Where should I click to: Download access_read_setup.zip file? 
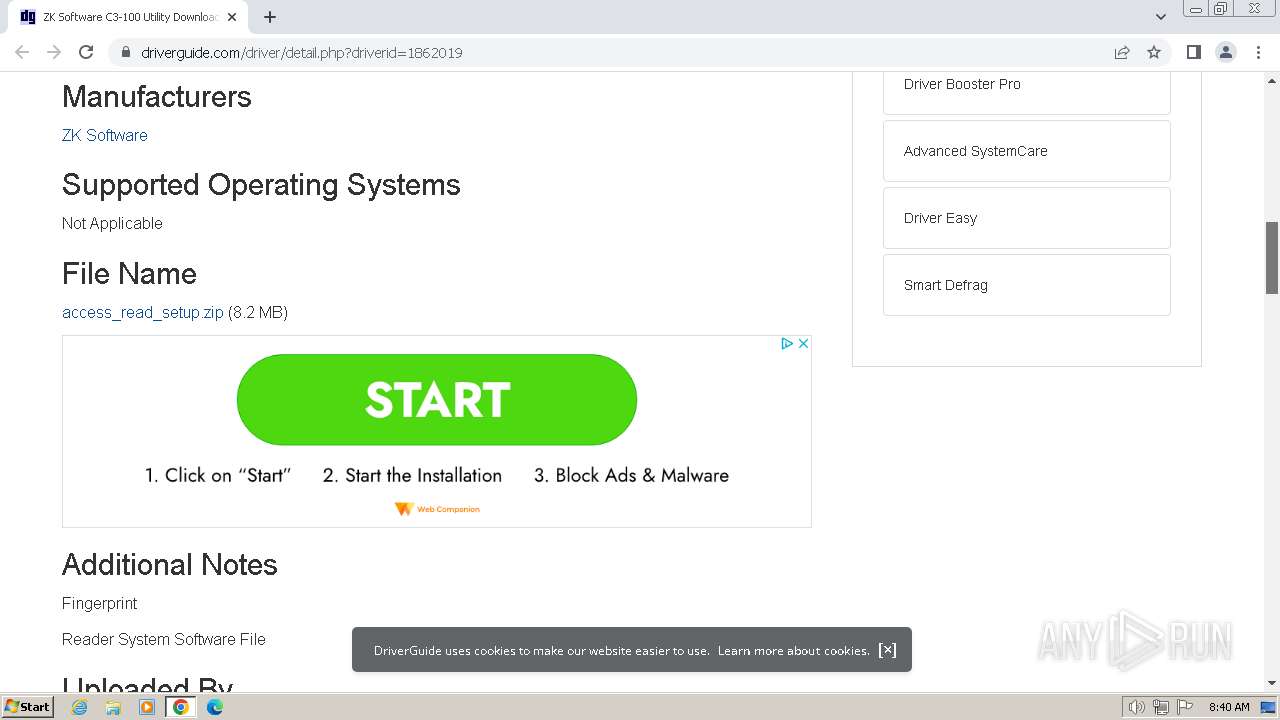[143, 312]
